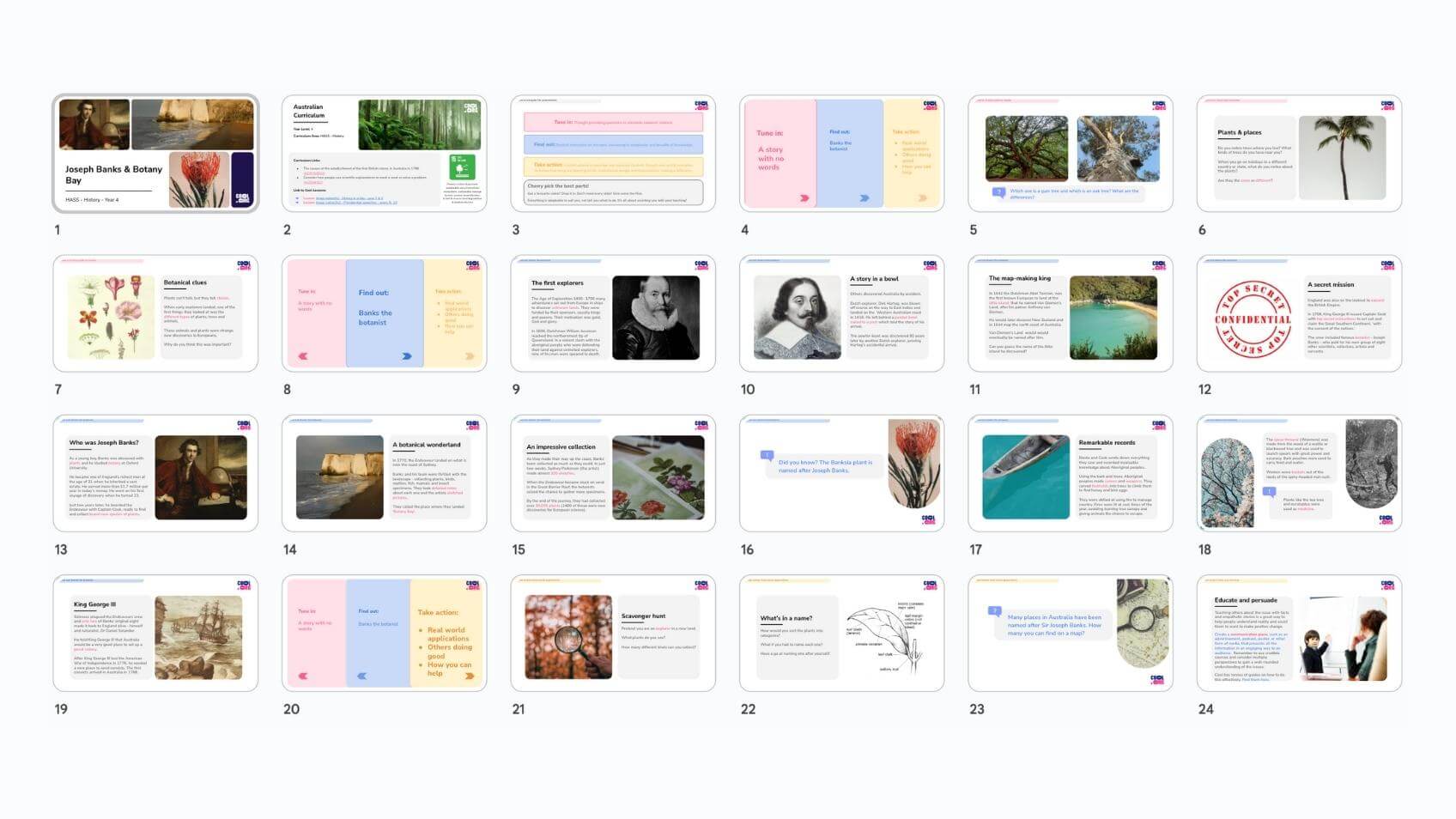
Task: Open the Botanical clues slide
Action: click(155, 313)
